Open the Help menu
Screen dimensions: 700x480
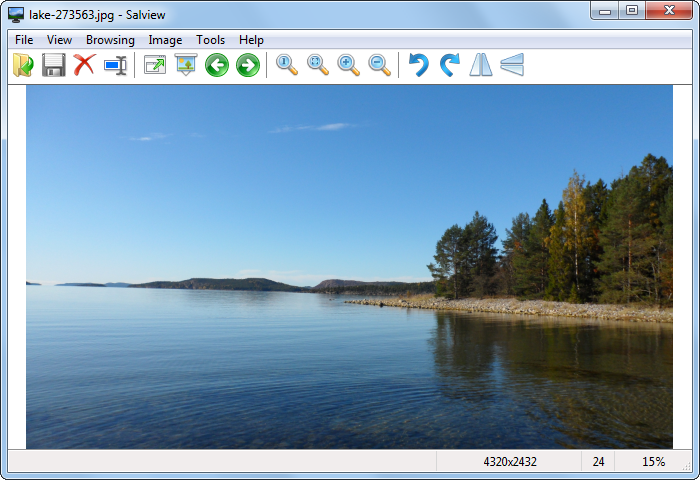[x=251, y=40]
